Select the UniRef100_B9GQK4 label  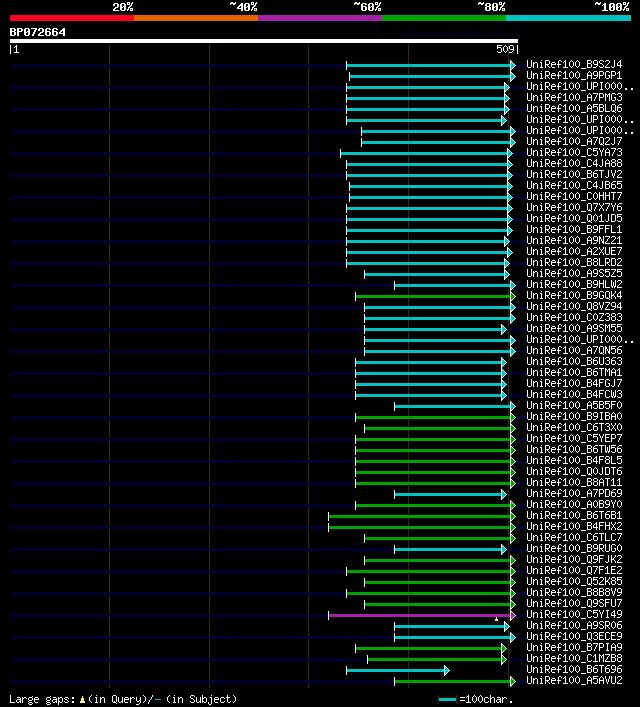click(x=574, y=295)
